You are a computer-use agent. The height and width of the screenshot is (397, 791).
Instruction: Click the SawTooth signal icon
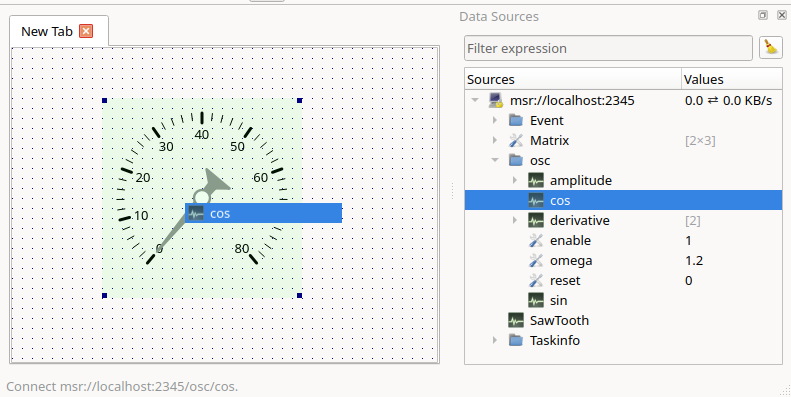pyautogui.click(x=516, y=320)
